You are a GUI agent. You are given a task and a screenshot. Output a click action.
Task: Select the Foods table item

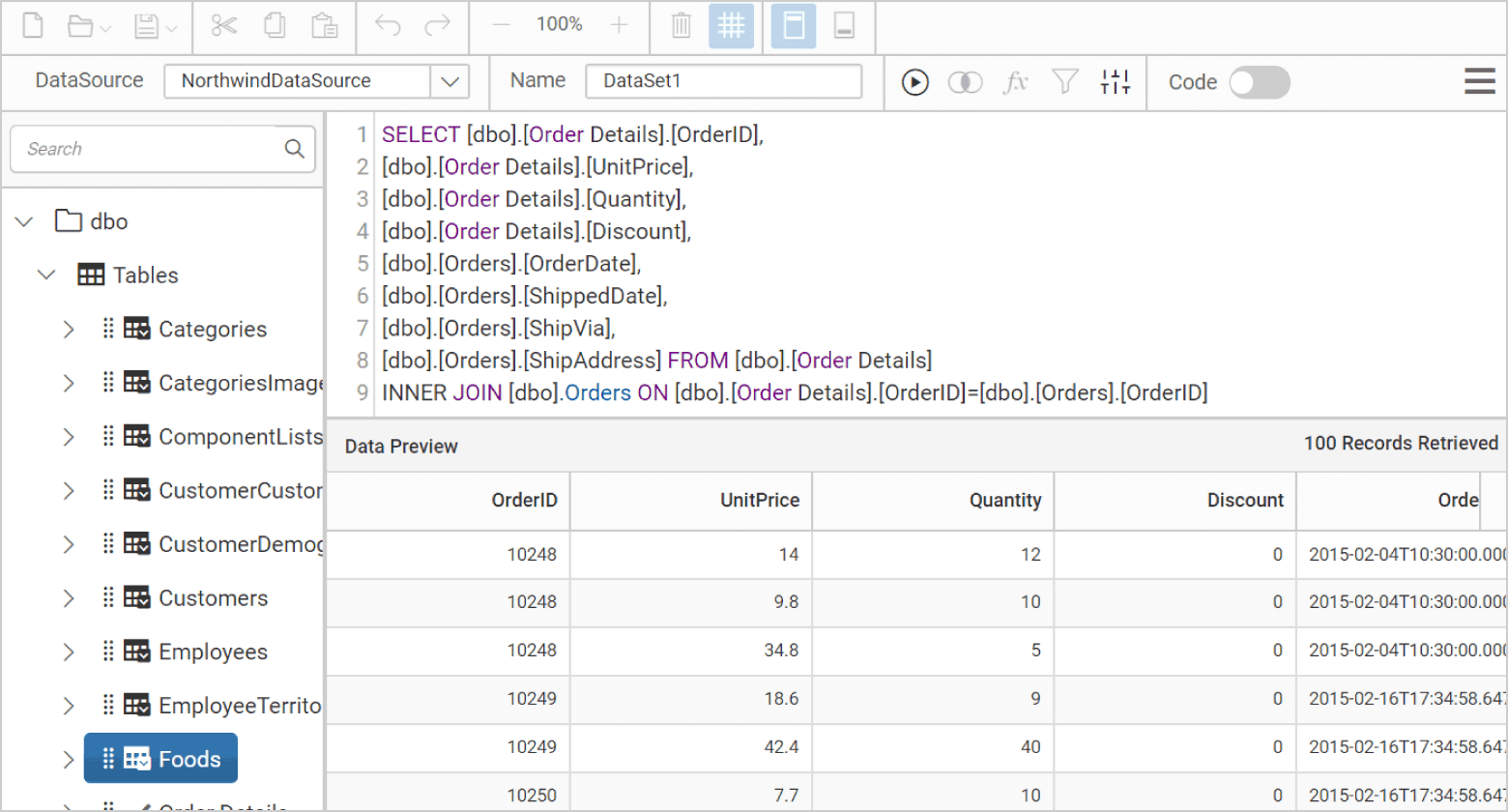point(160,759)
